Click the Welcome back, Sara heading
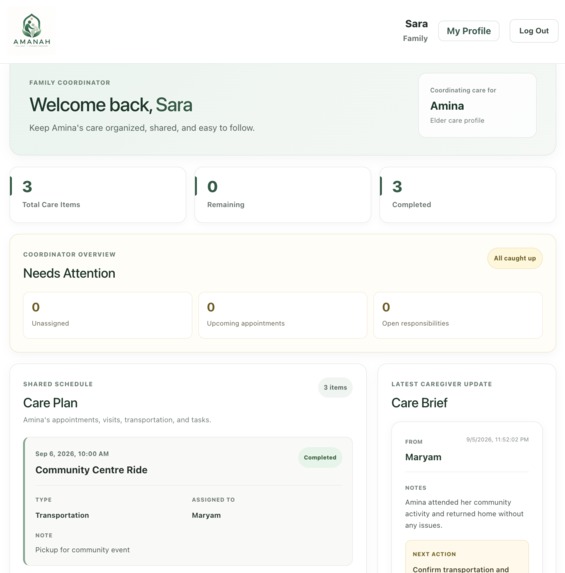This screenshot has width=565, height=573. coord(111,105)
